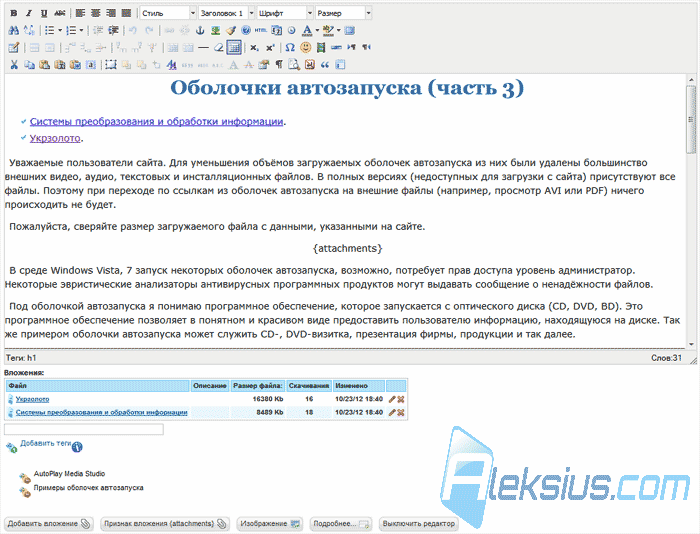Toggle italic text formatting

(29, 13)
